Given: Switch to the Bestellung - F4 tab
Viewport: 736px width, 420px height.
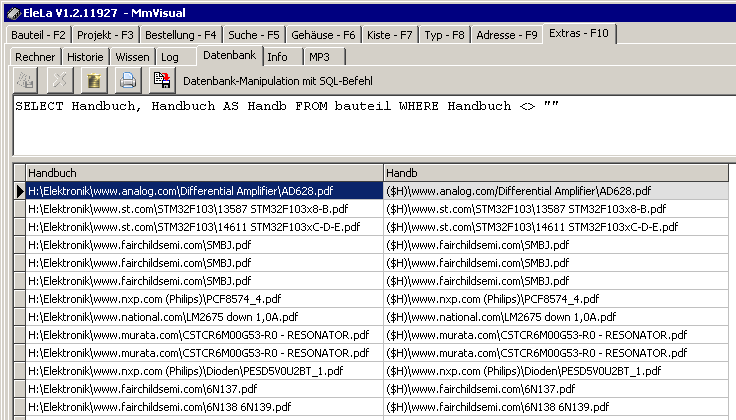Looking at the screenshot, I should point(181,35).
